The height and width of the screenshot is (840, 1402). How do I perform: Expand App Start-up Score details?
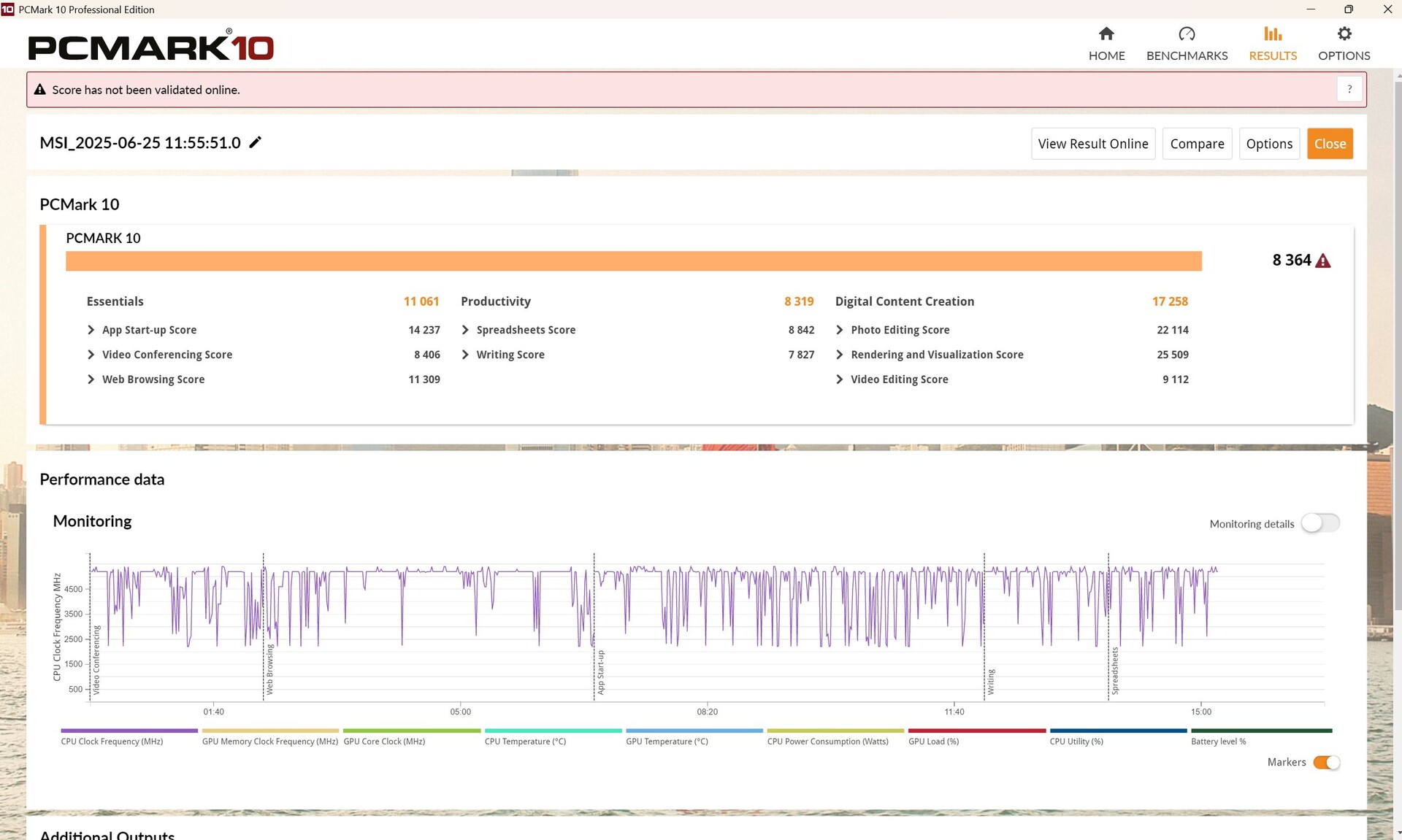pos(91,330)
